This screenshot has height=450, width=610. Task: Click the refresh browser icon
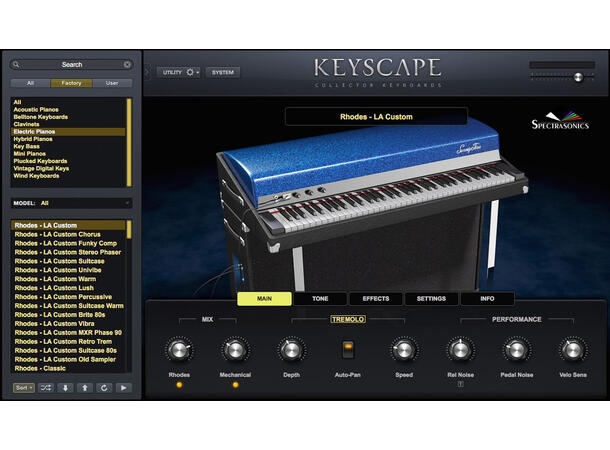(104, 388)
